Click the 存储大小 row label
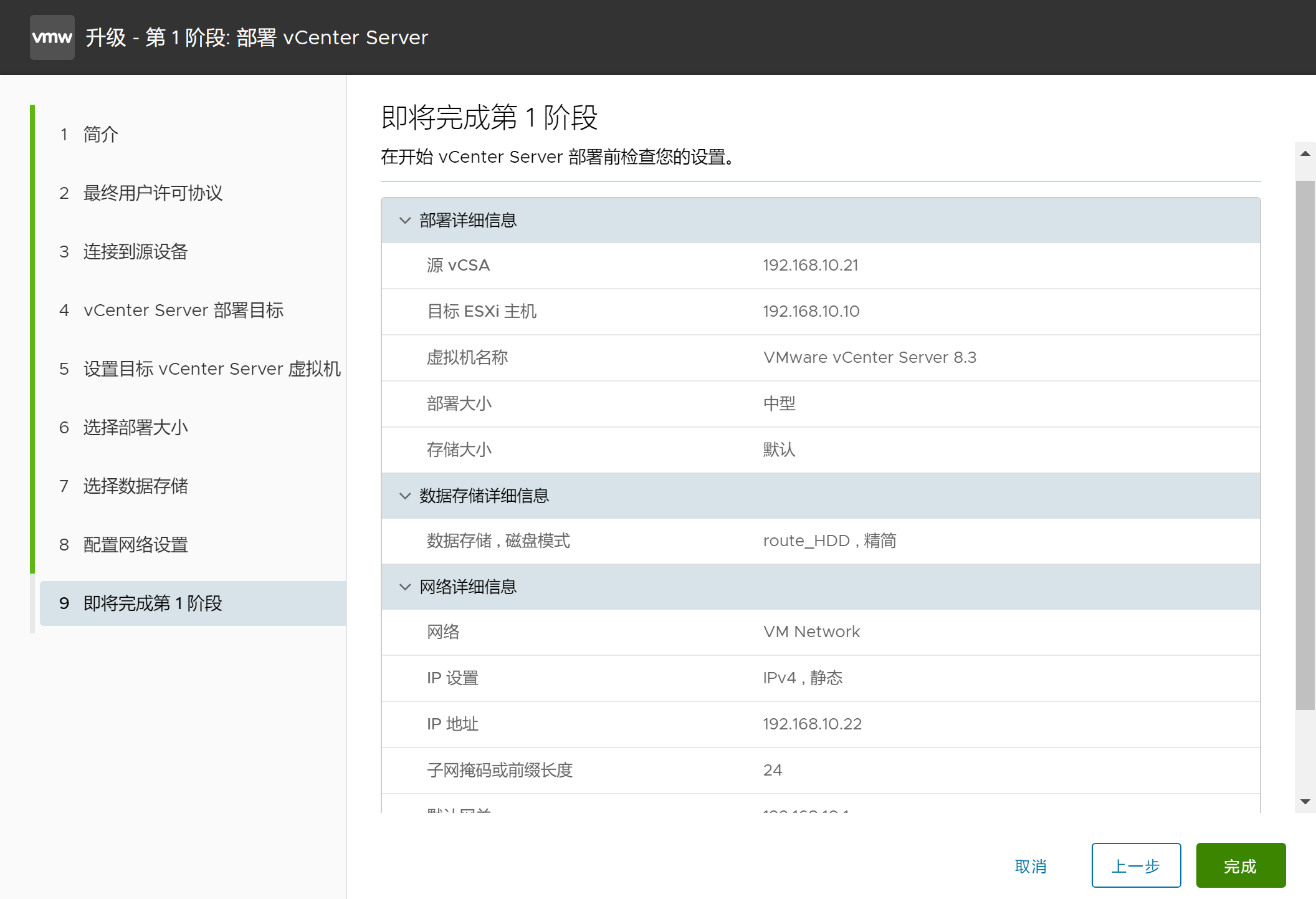The height and width of the screenshot is (899, 1316). tap(459, 450)
